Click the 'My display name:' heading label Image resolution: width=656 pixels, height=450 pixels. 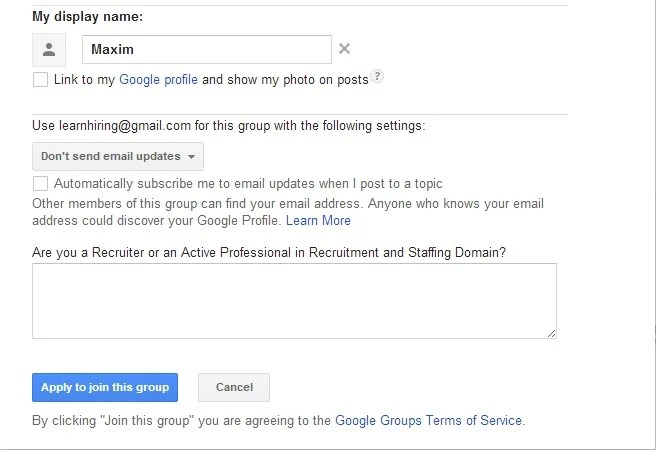[87, 17]
